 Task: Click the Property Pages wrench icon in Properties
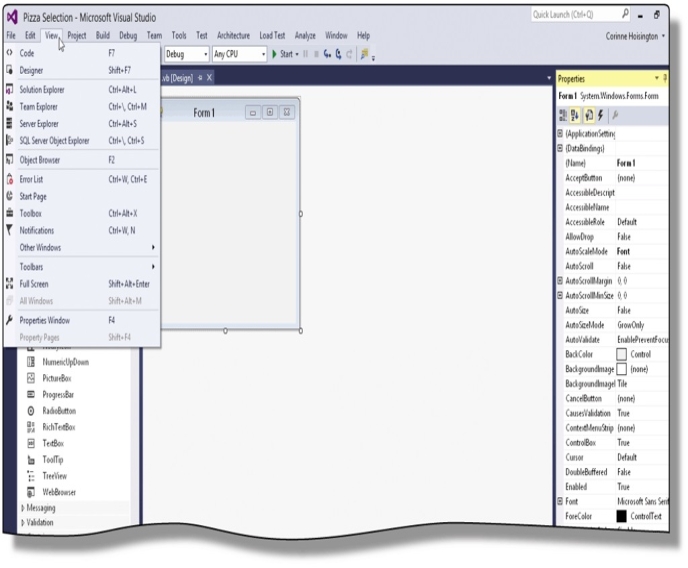(x=615, y=115)
